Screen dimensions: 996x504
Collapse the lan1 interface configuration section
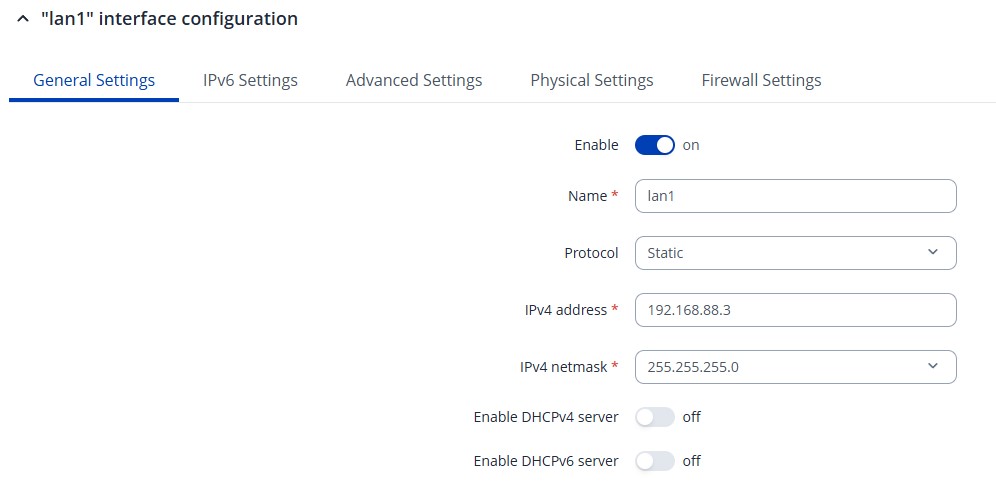pyautogui.click(x=23, y=19)
